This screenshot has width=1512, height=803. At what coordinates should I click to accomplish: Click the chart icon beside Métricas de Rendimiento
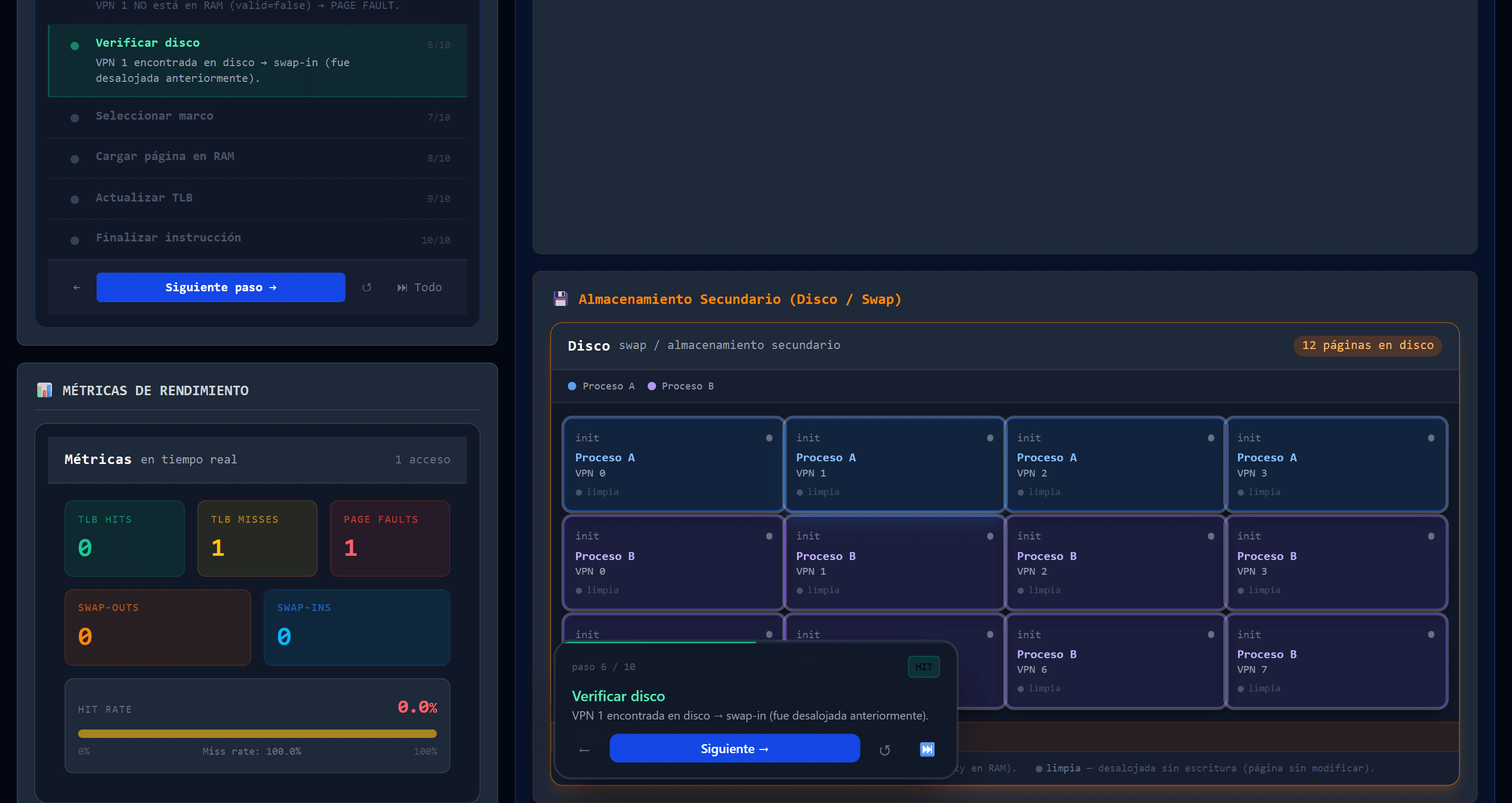coord(45,390)
